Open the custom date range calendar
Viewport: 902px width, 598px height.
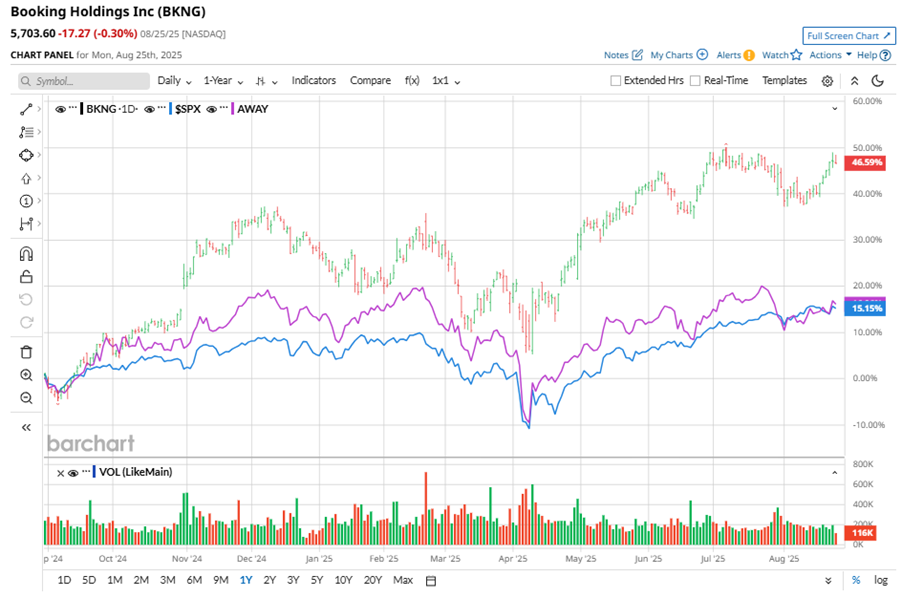point(430,581)
